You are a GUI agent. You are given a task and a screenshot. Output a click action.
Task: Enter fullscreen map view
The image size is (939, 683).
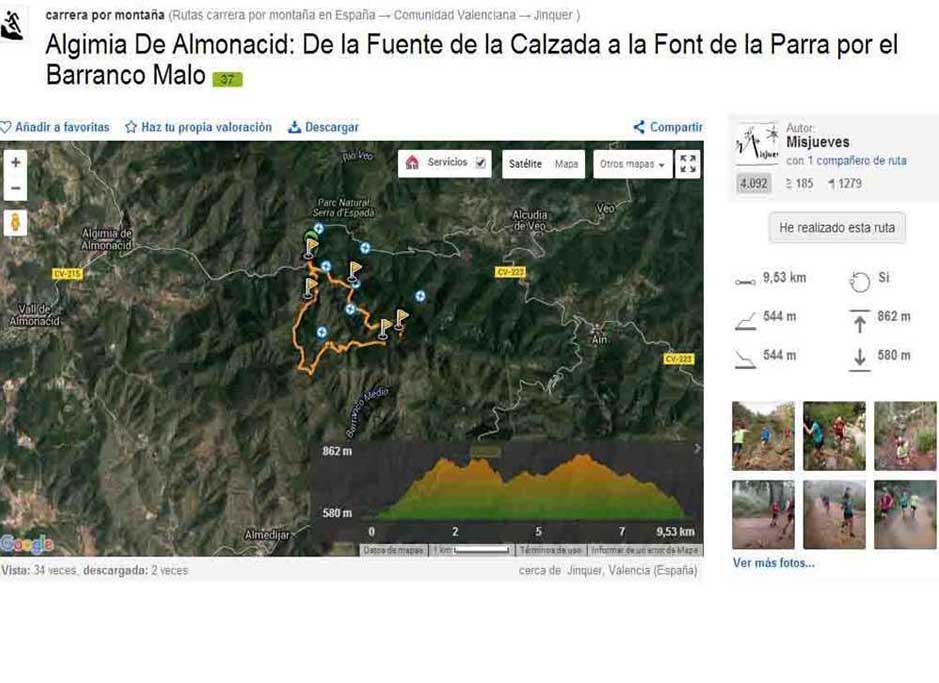click(688, 164)
